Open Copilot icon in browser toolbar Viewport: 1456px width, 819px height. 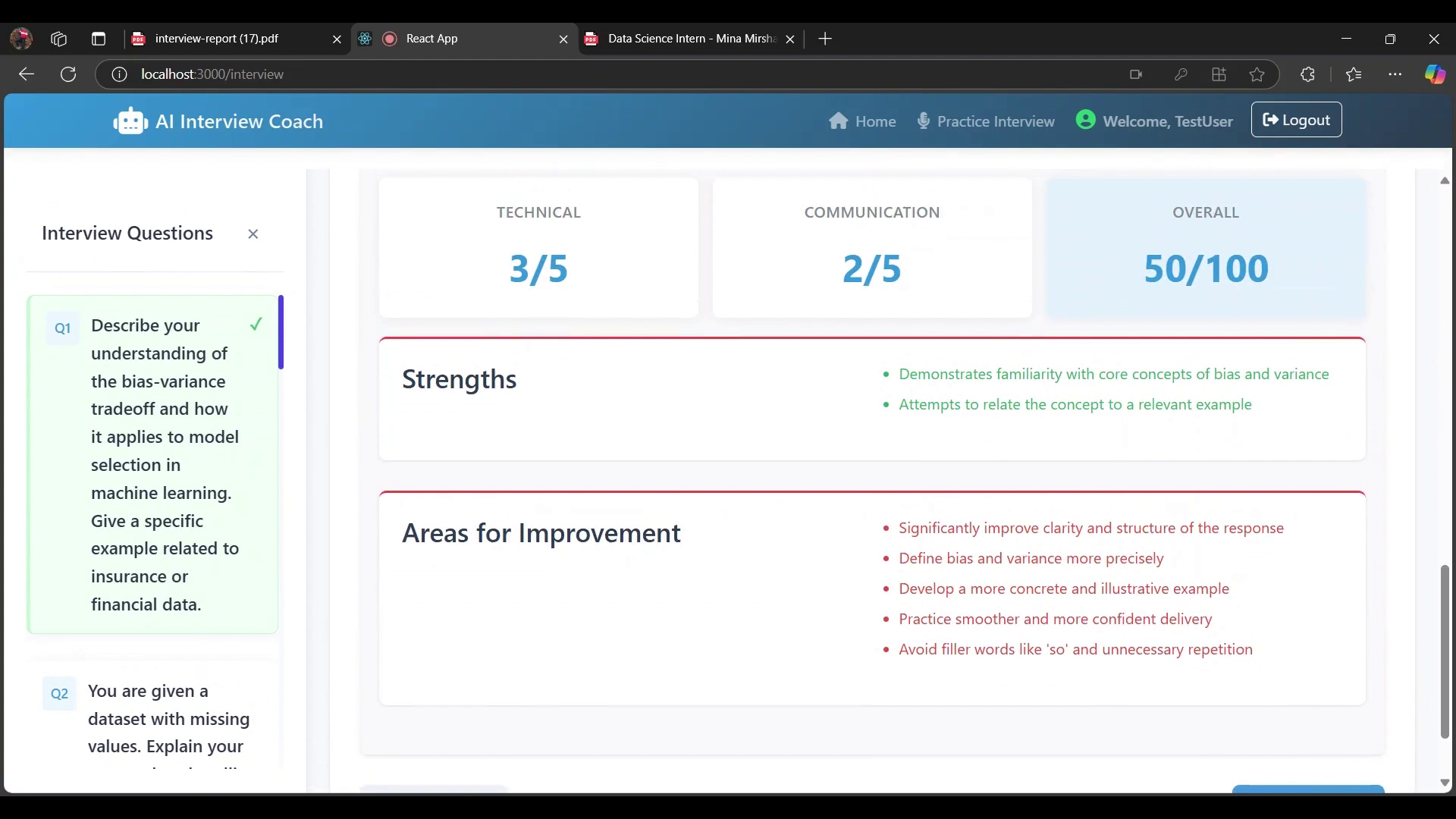pyautogui.click(x=1434, y=74)
